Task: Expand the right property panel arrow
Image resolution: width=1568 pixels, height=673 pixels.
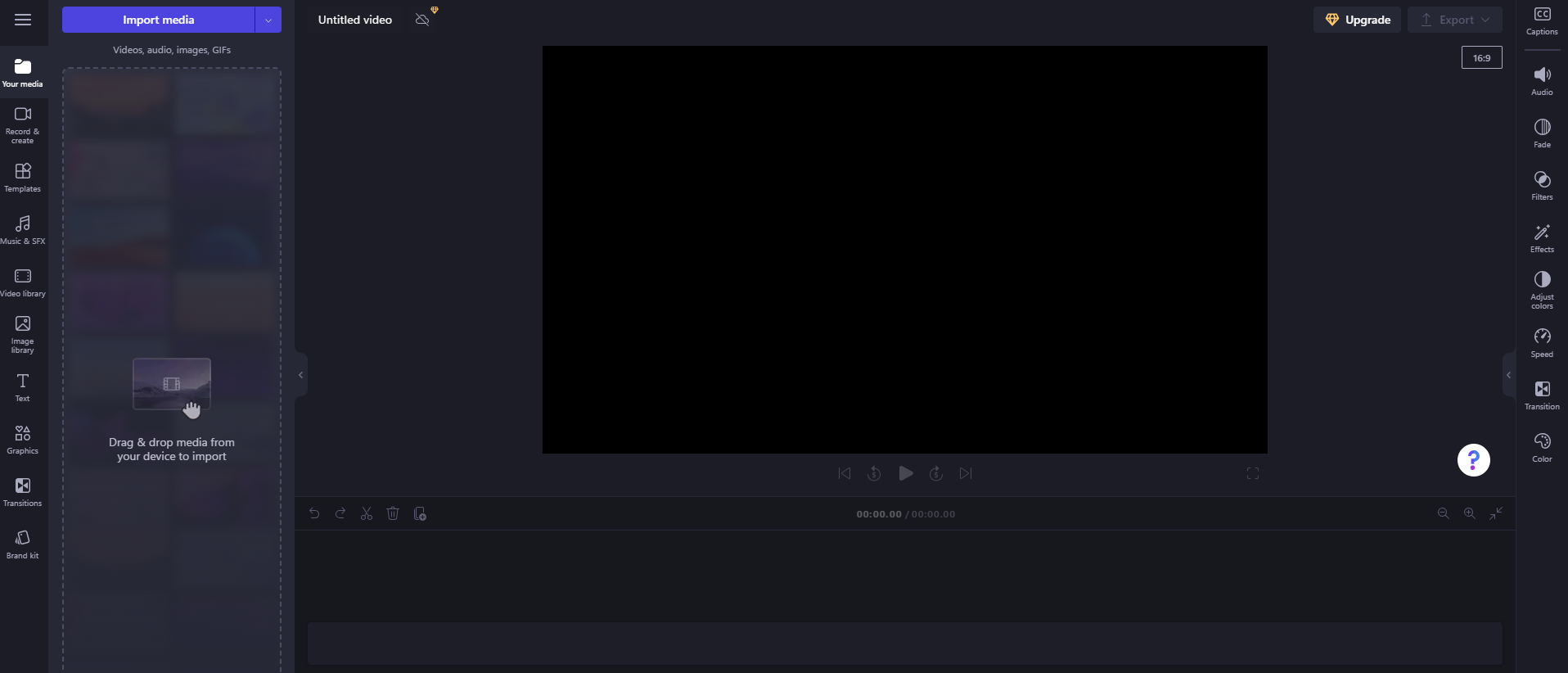Action: click(x=1509, y=375)
